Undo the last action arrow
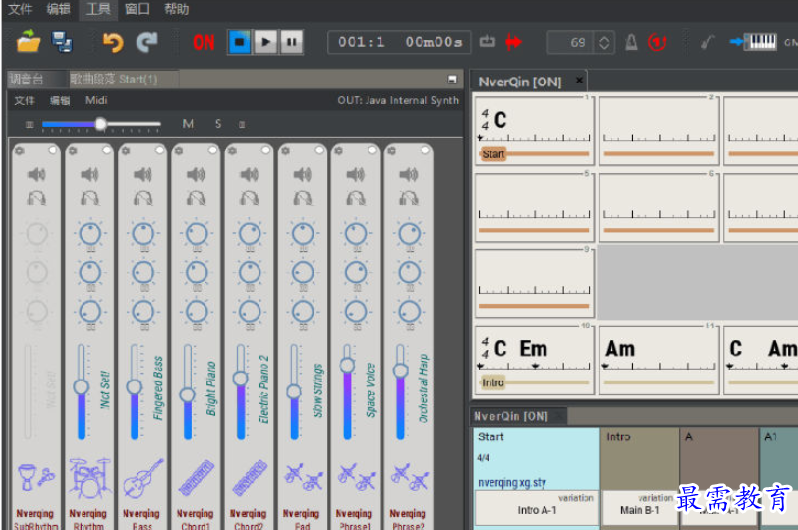Image resolution: width=798 pixels, height=530 pixels. [112, 42]
